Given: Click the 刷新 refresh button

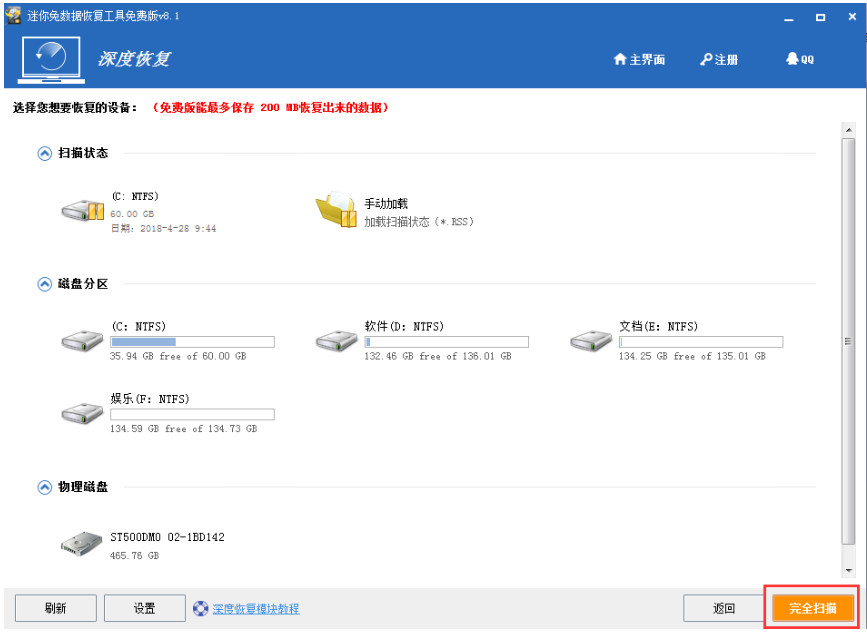Looking at the screenshot, I should [56, 608].
